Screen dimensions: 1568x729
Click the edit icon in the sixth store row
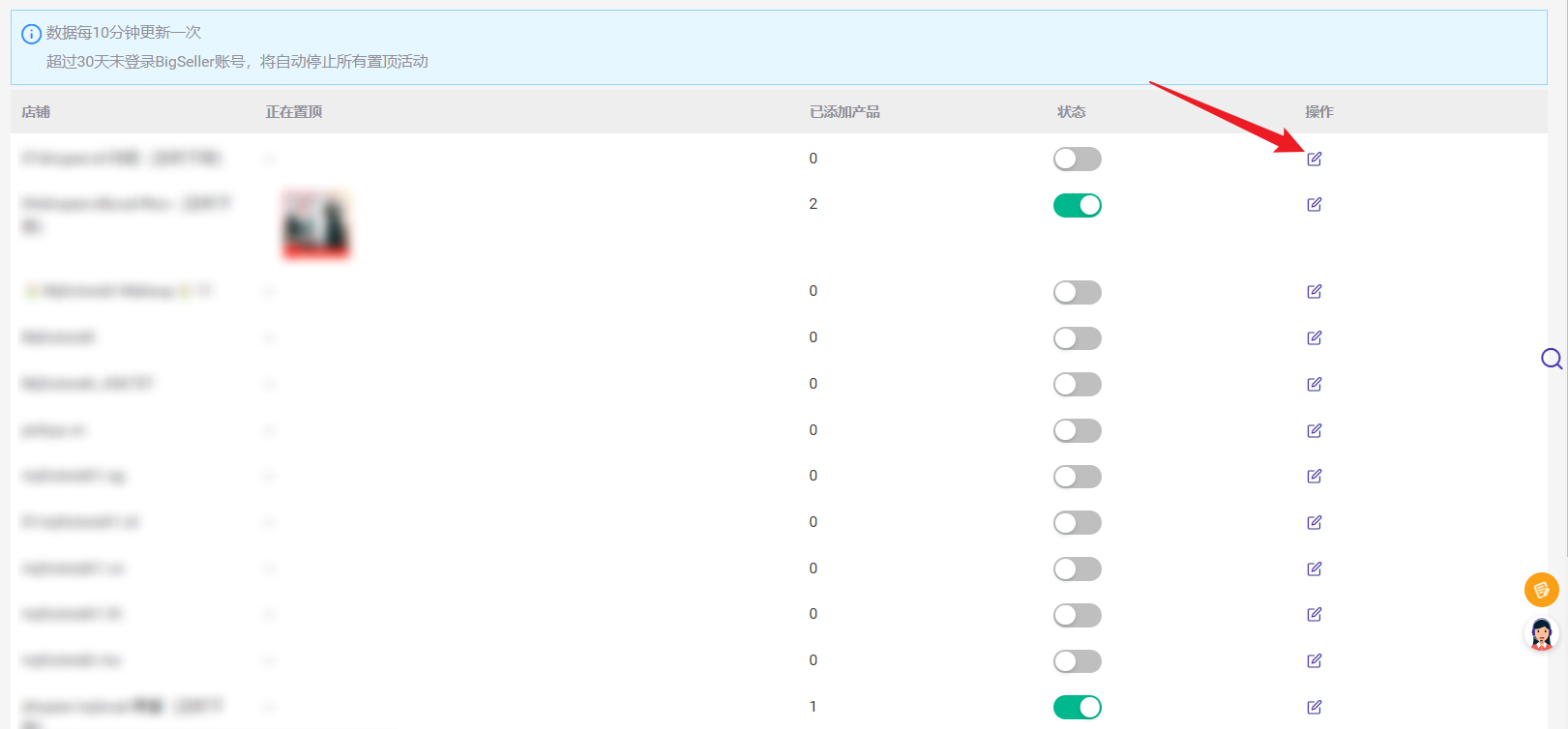pyautogui.click(x=1314, y=430)
